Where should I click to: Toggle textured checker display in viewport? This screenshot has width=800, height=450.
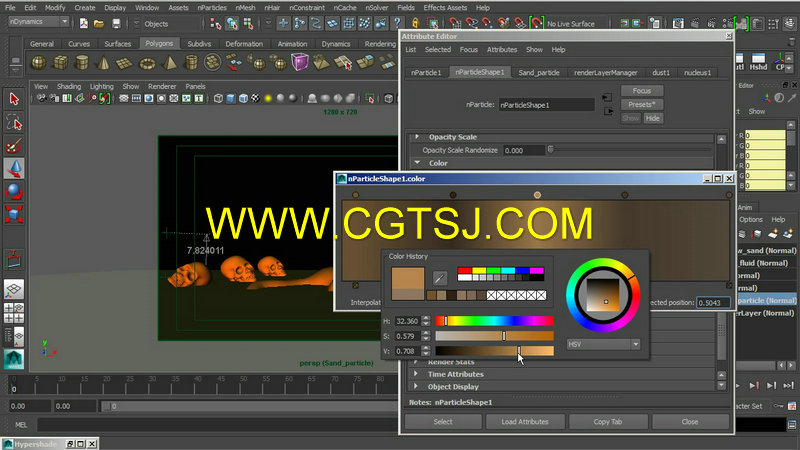pyautogui.click(x=255, y=98)
